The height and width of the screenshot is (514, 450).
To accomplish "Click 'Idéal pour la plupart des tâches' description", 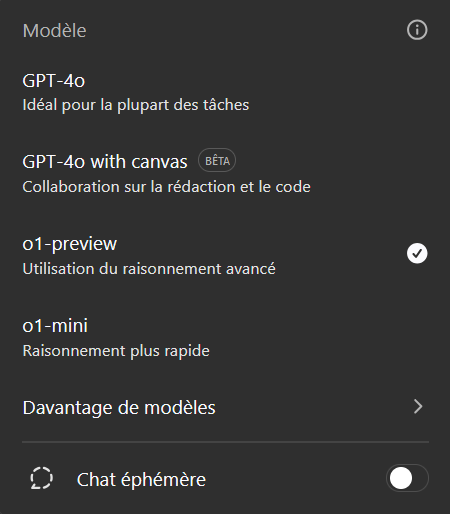I will pos(136,105).
